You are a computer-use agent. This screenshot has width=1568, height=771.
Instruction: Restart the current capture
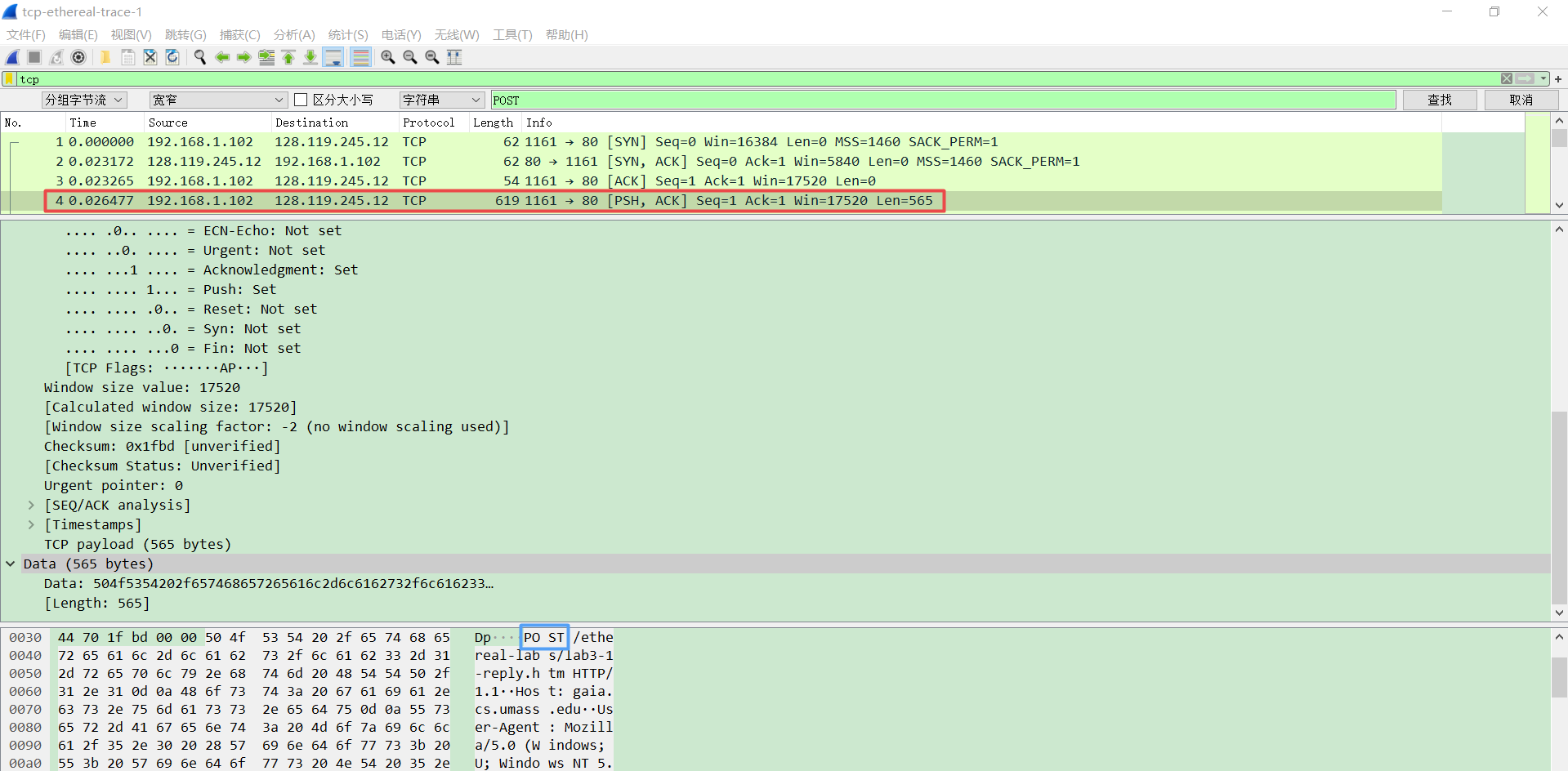coord(56,57)
